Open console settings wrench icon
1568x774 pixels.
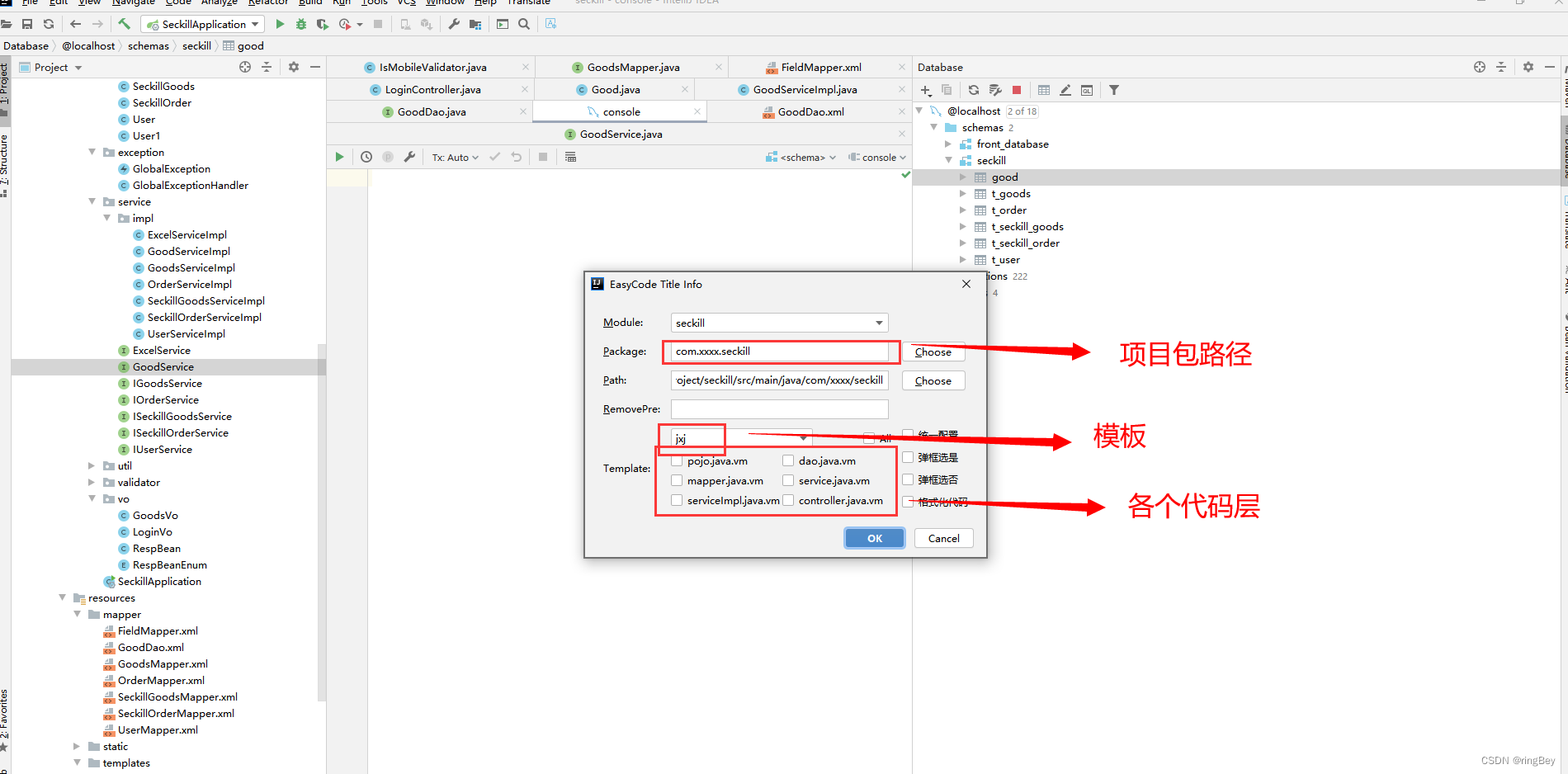point(409,157)
